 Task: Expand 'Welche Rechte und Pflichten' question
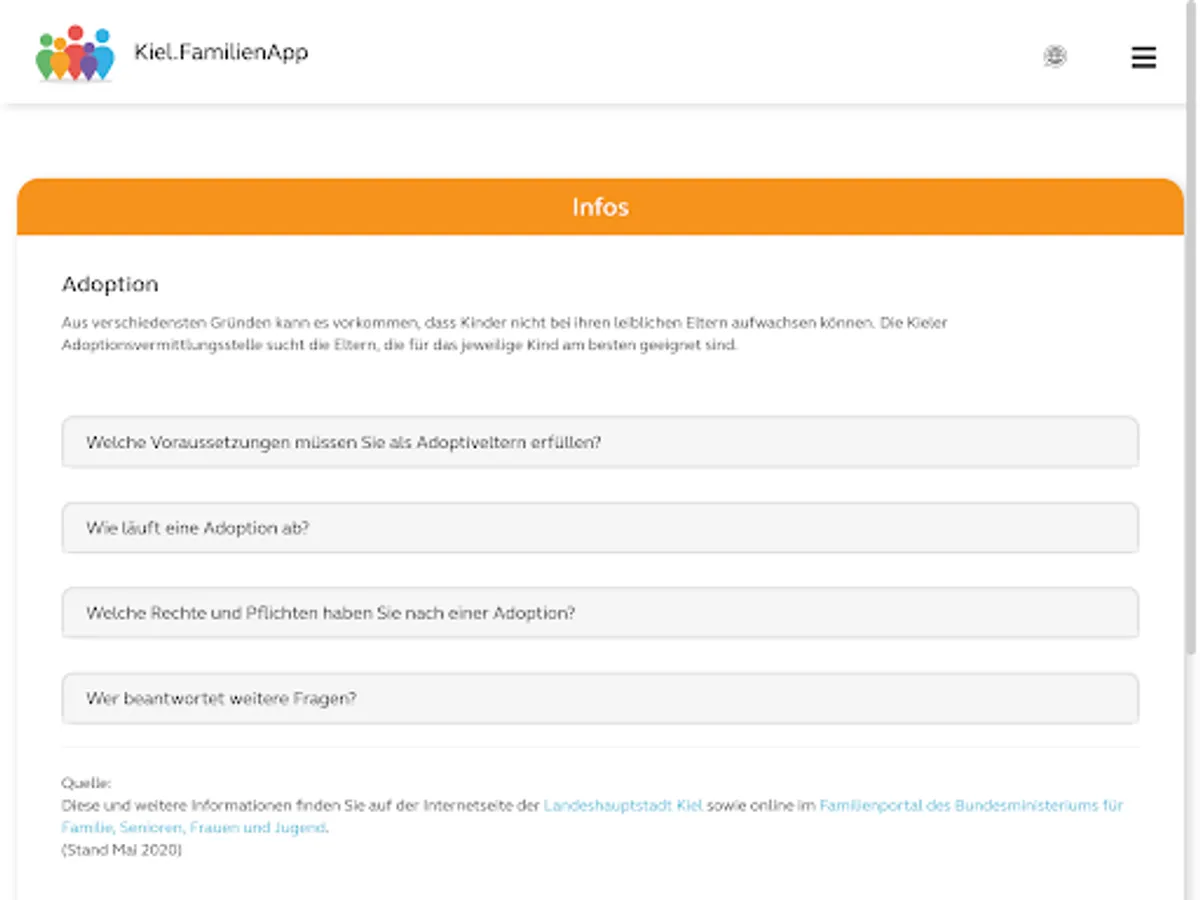tap(600, 613)
